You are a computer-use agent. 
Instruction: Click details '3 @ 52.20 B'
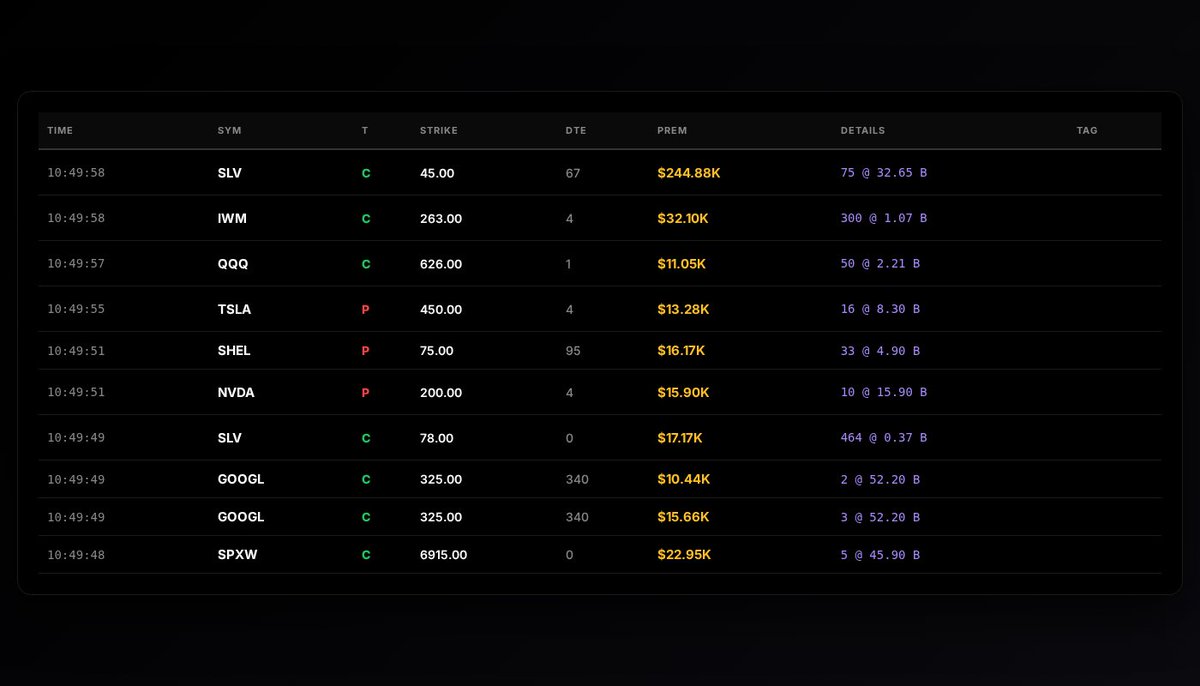[x=880, y=517]
